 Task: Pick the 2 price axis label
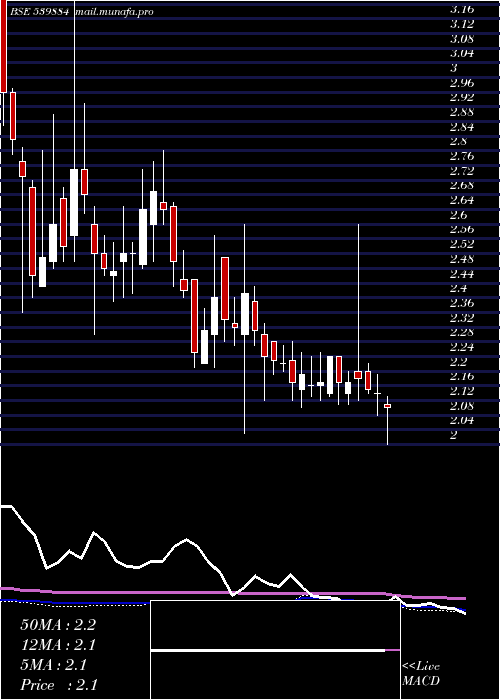click(x=454, y=435)
